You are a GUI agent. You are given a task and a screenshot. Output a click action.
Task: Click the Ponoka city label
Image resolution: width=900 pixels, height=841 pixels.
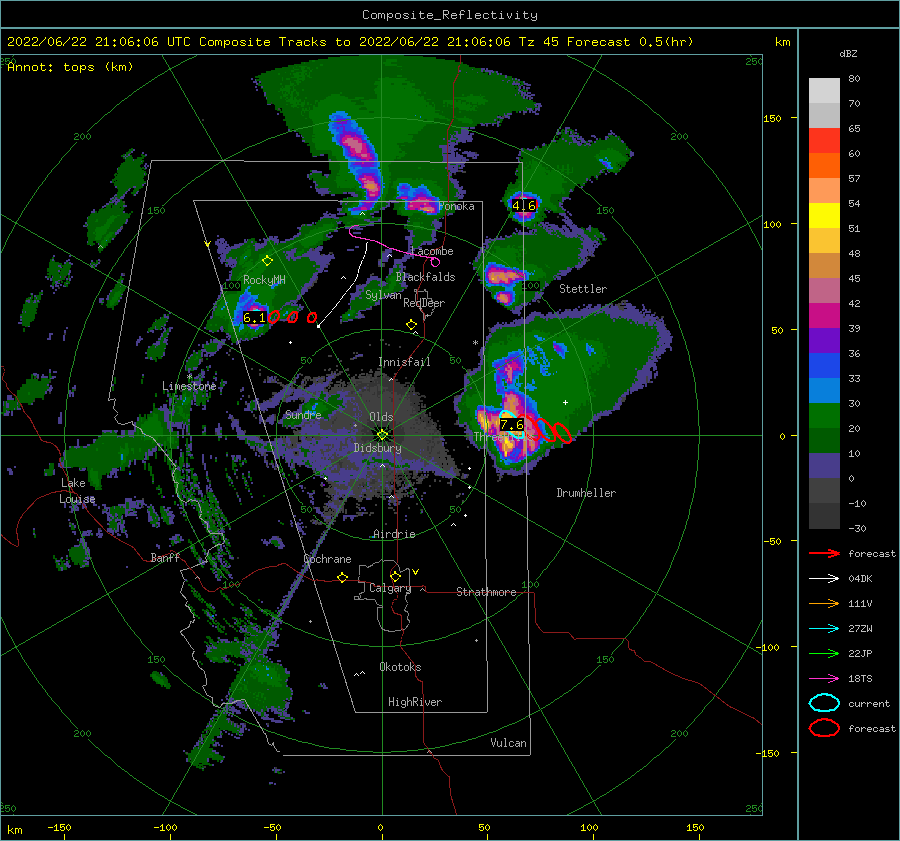(x=456, y=207)
